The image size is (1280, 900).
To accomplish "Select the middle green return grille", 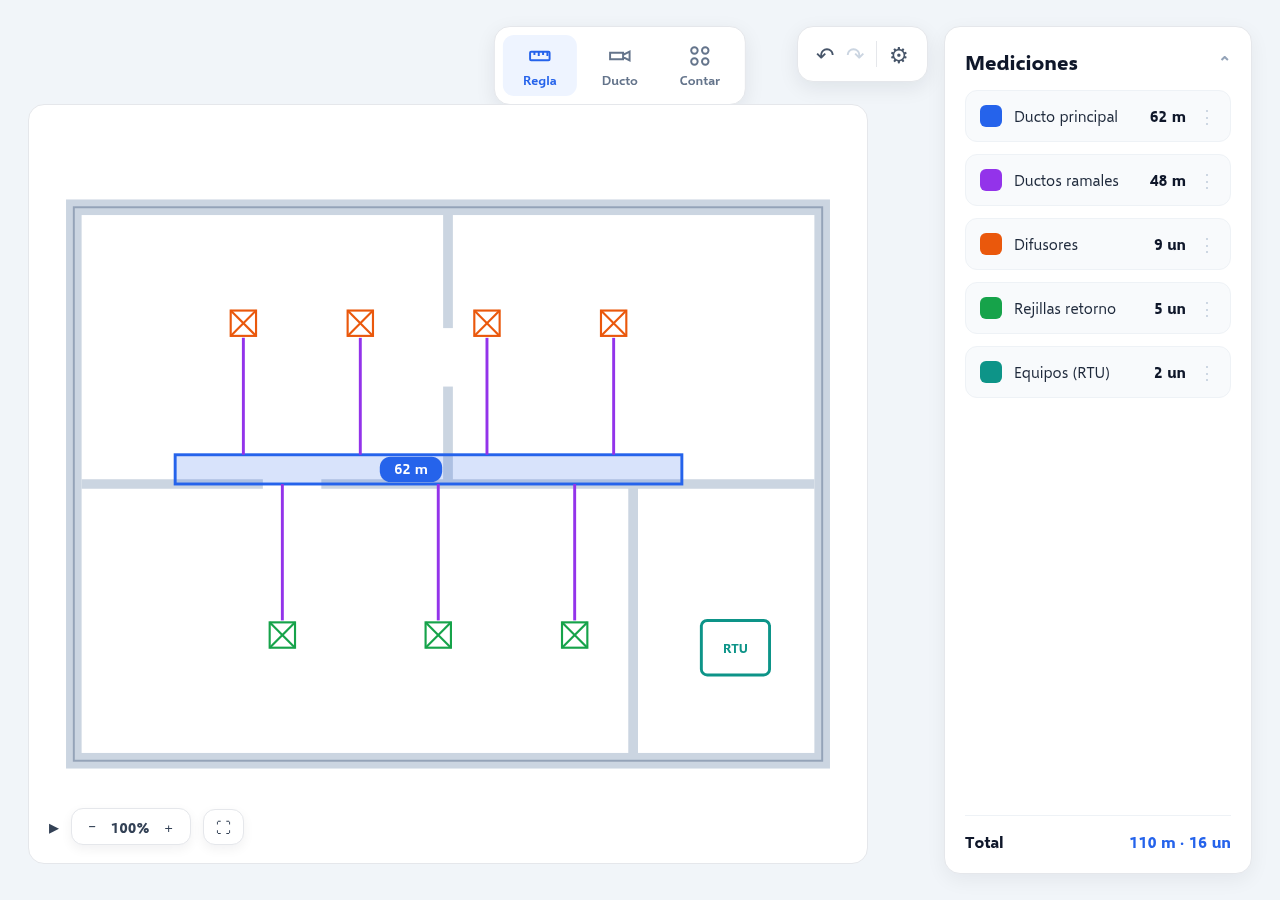I will (x=438, y=635).
